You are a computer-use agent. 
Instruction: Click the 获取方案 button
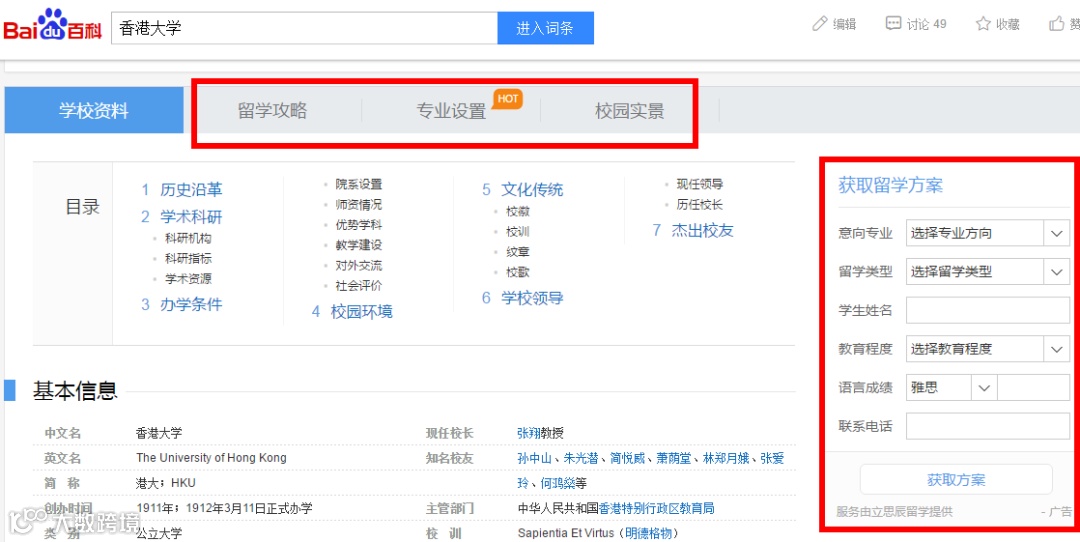(956, 480)
